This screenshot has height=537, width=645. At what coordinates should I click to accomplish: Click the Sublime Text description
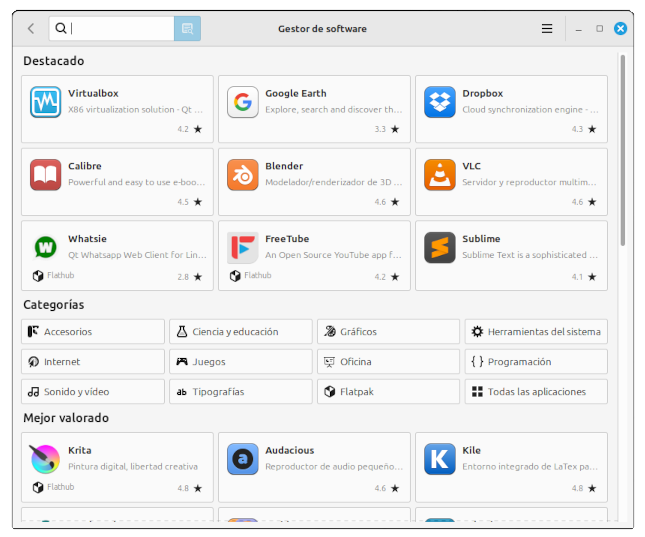click(530, 255)
